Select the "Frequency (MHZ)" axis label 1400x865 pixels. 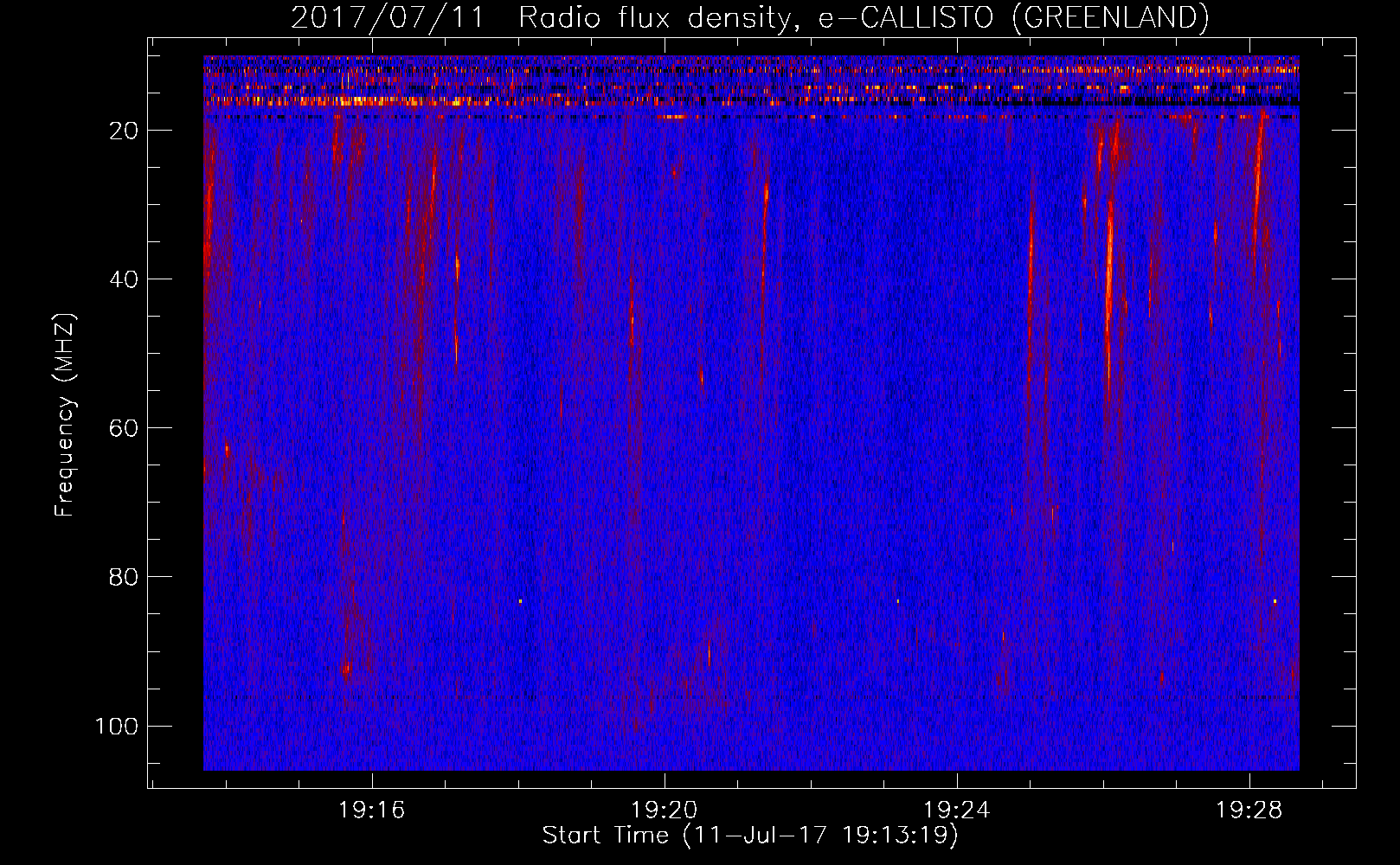[65, 415]
